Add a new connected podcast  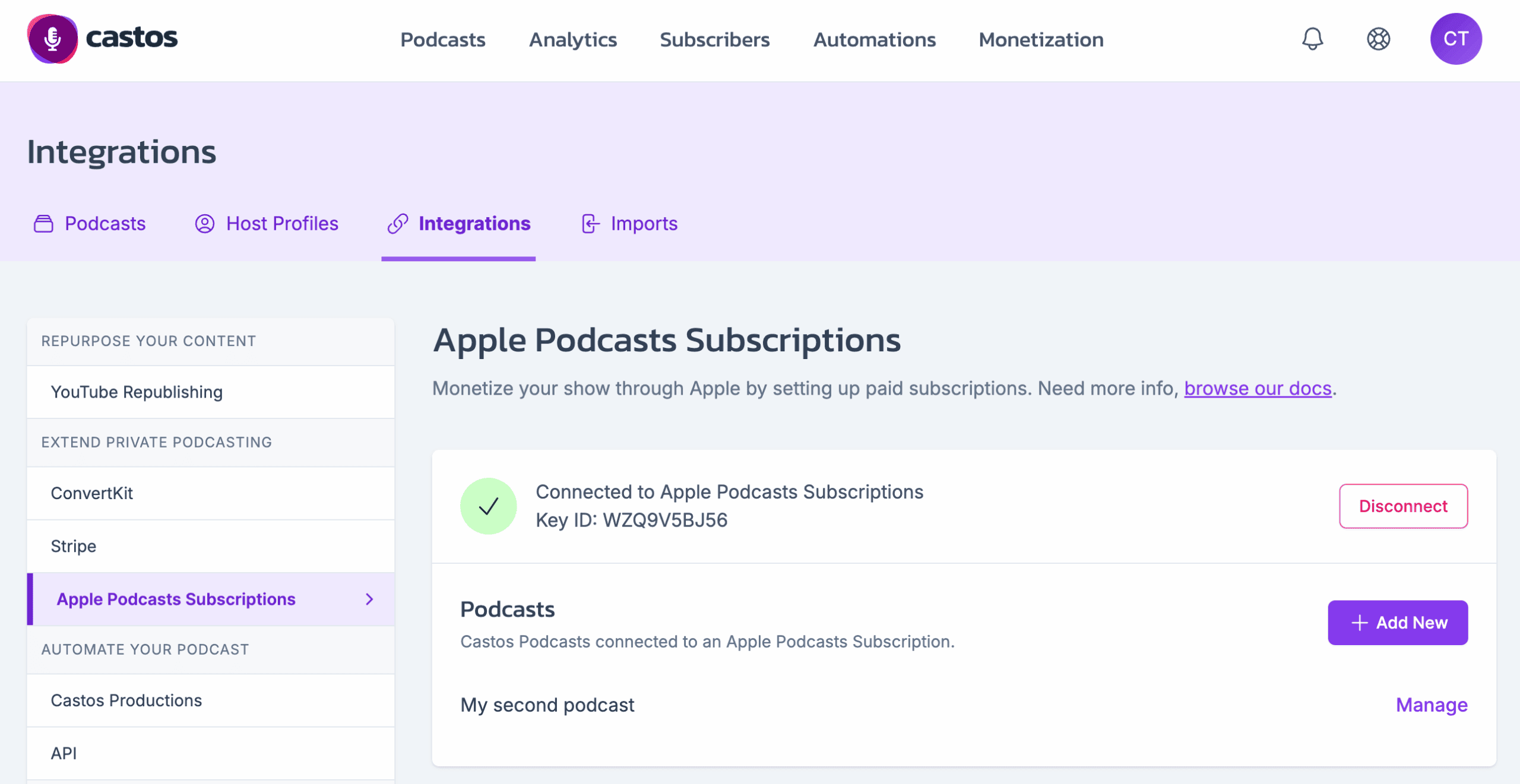point(1398,623)
